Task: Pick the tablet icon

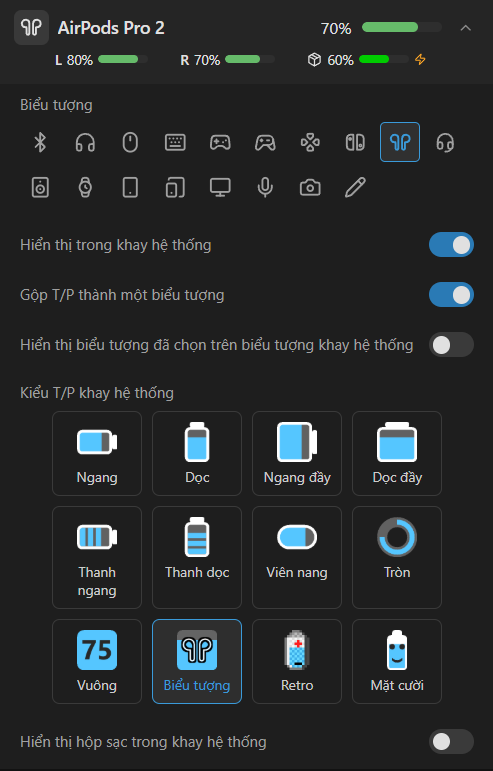Action: tap(130, 187)
